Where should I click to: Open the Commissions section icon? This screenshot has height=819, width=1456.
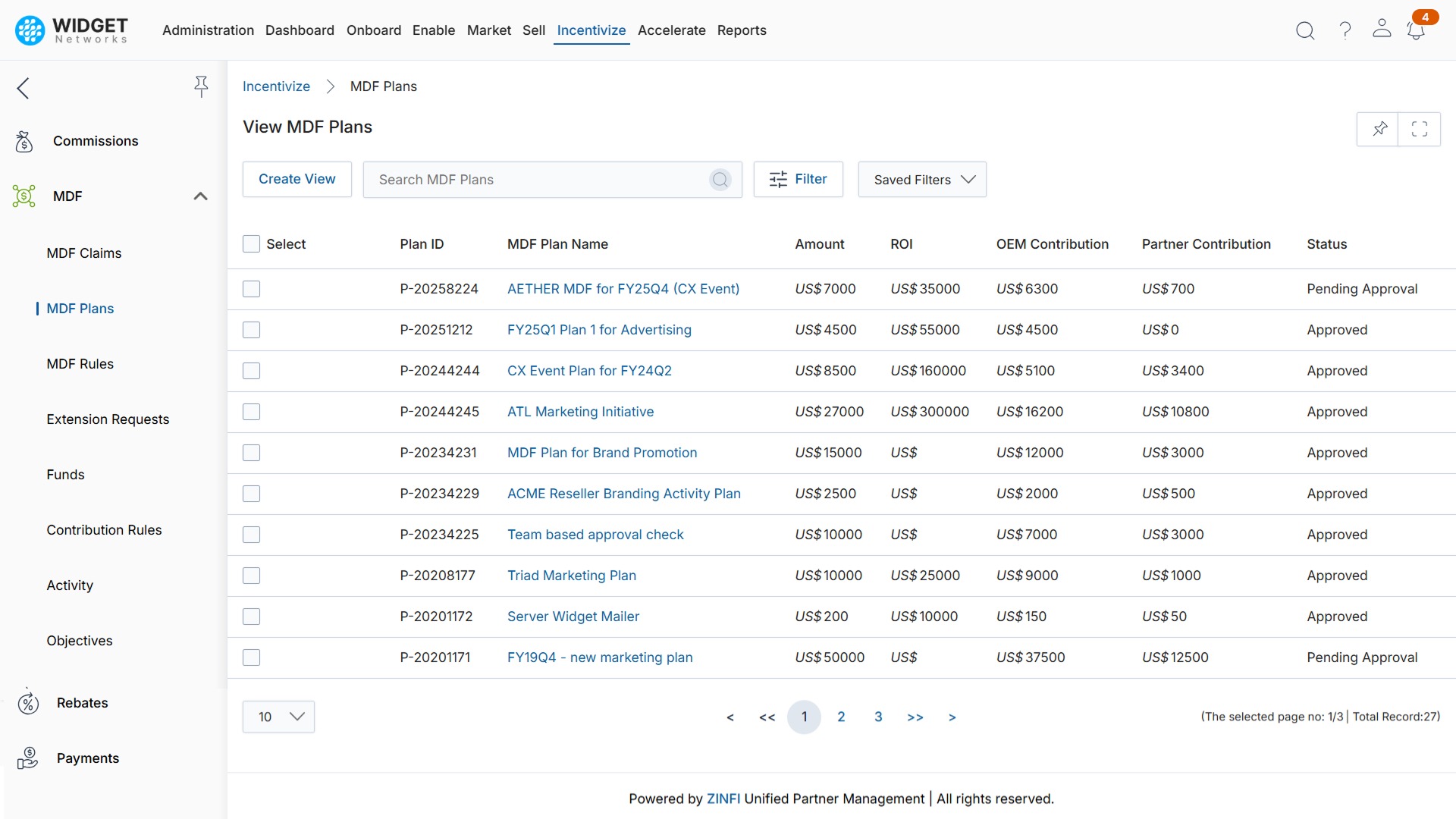[x=24, y=141]
